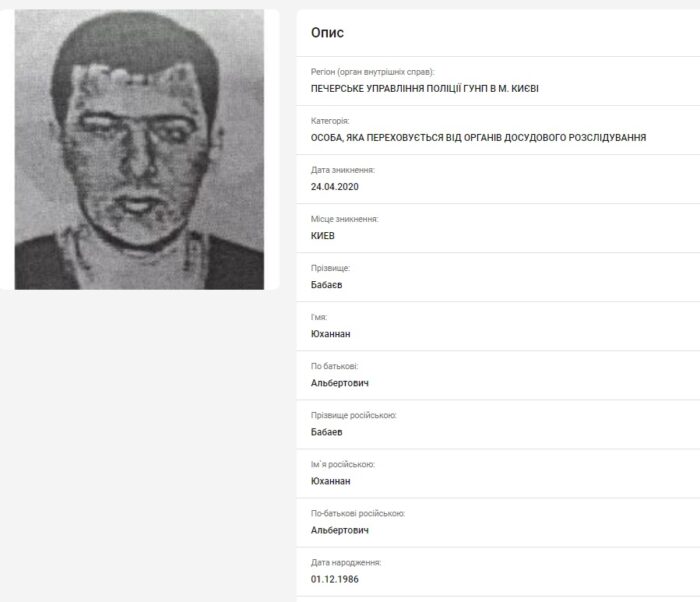The width and height of the screenshot is (700, 602).
Task: Click the disappearance date 24.04.2020
Action: pos(334,187)
